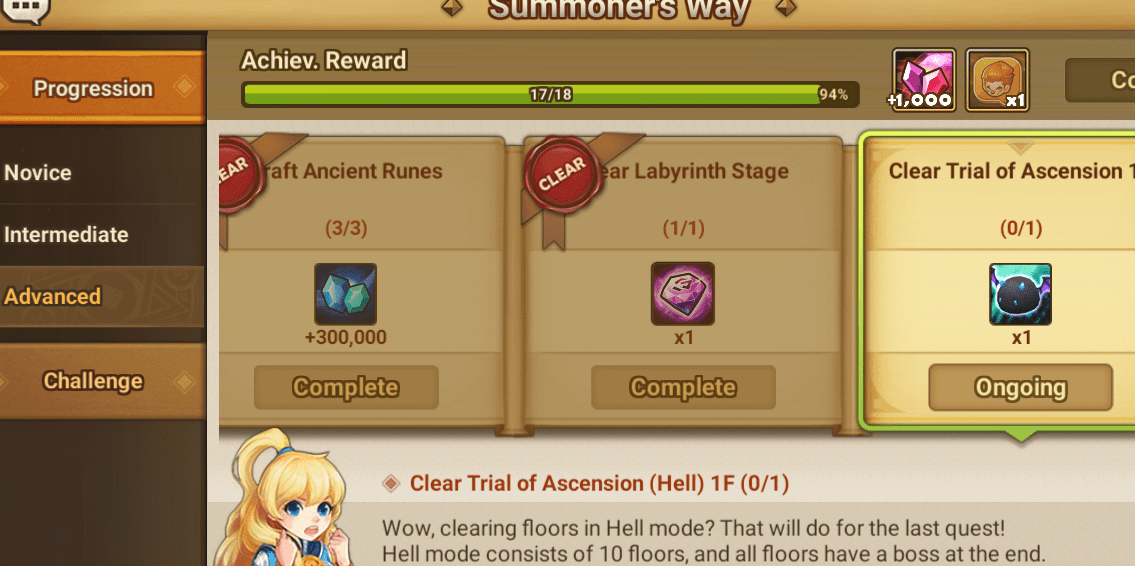Click the CLEAR seal on Labyrinth Stage card
The width and height of the screenshot is (1135, 566).
click(562, 174)
